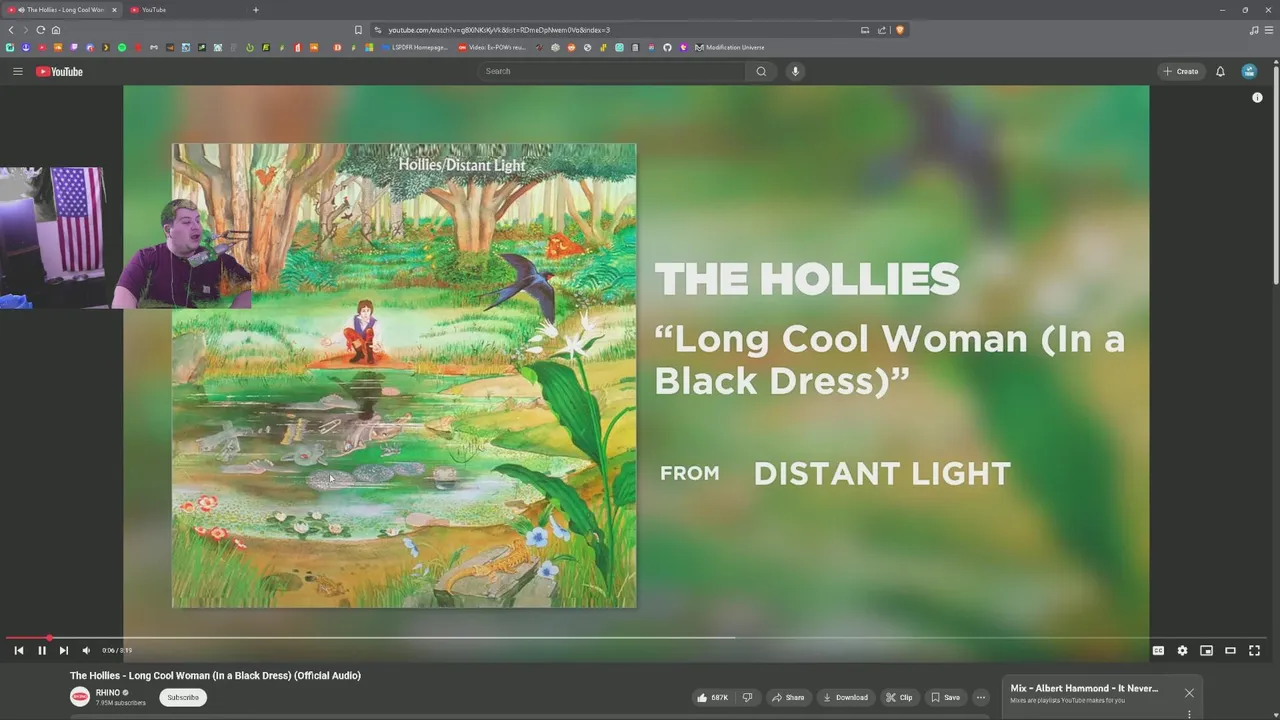The height and width of the screenshot is (720, 1280).
Task: Go forward in browser history
Action: [x=25, y=30]
